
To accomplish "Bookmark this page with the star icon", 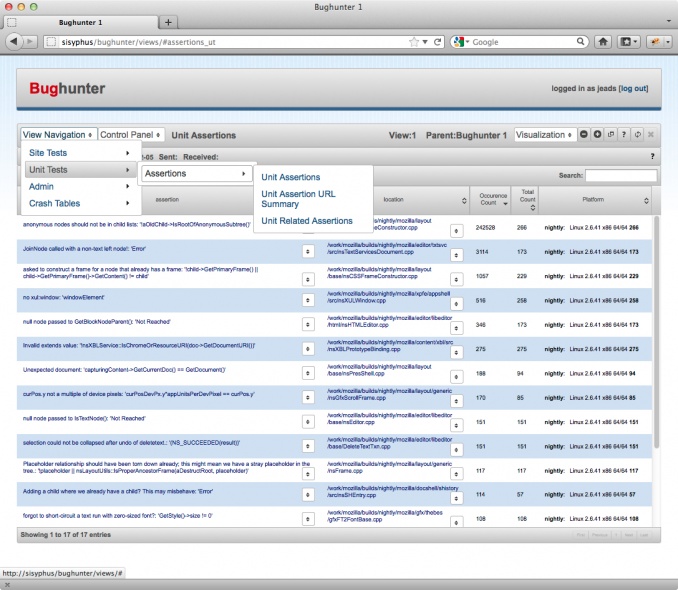I will tap(412, 42).
